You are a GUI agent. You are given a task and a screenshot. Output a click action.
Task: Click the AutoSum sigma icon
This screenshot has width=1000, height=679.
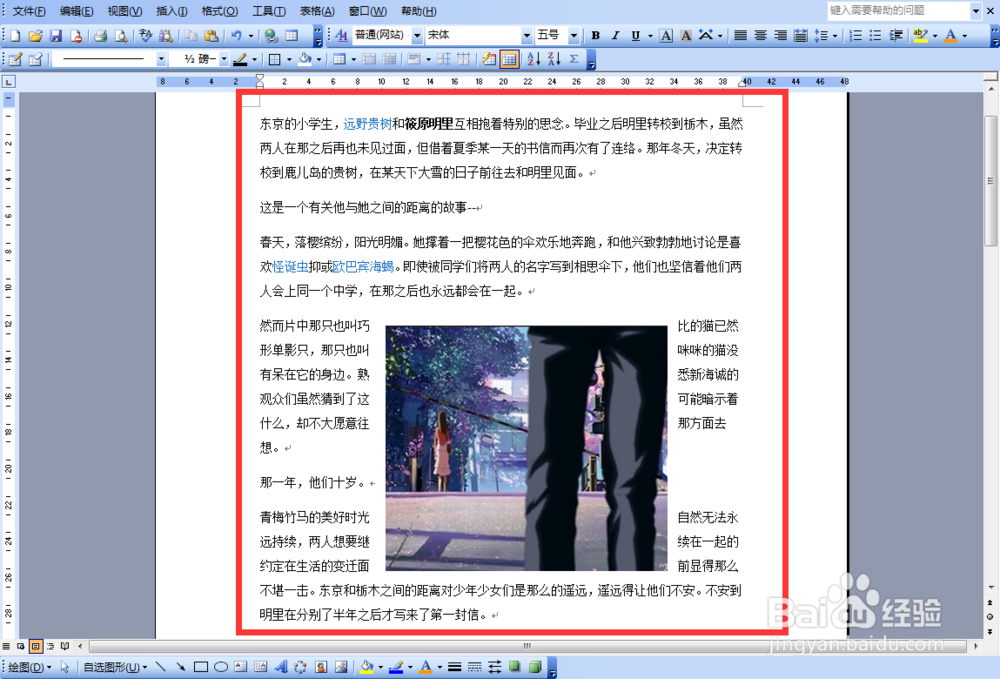[574, 59]
